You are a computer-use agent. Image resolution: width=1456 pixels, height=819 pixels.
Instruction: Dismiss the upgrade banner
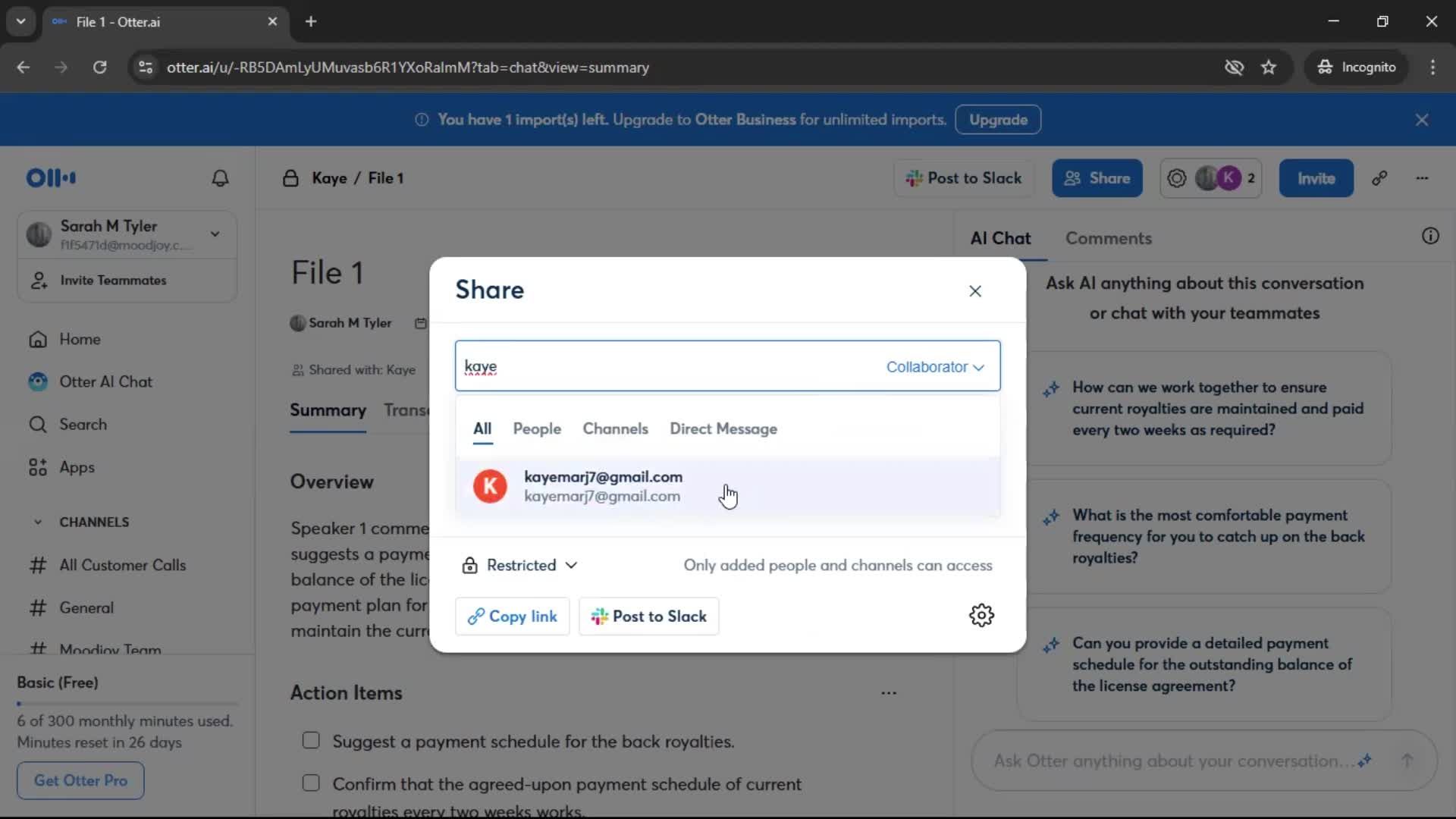pyautogui.click(x=1422, y=120)
